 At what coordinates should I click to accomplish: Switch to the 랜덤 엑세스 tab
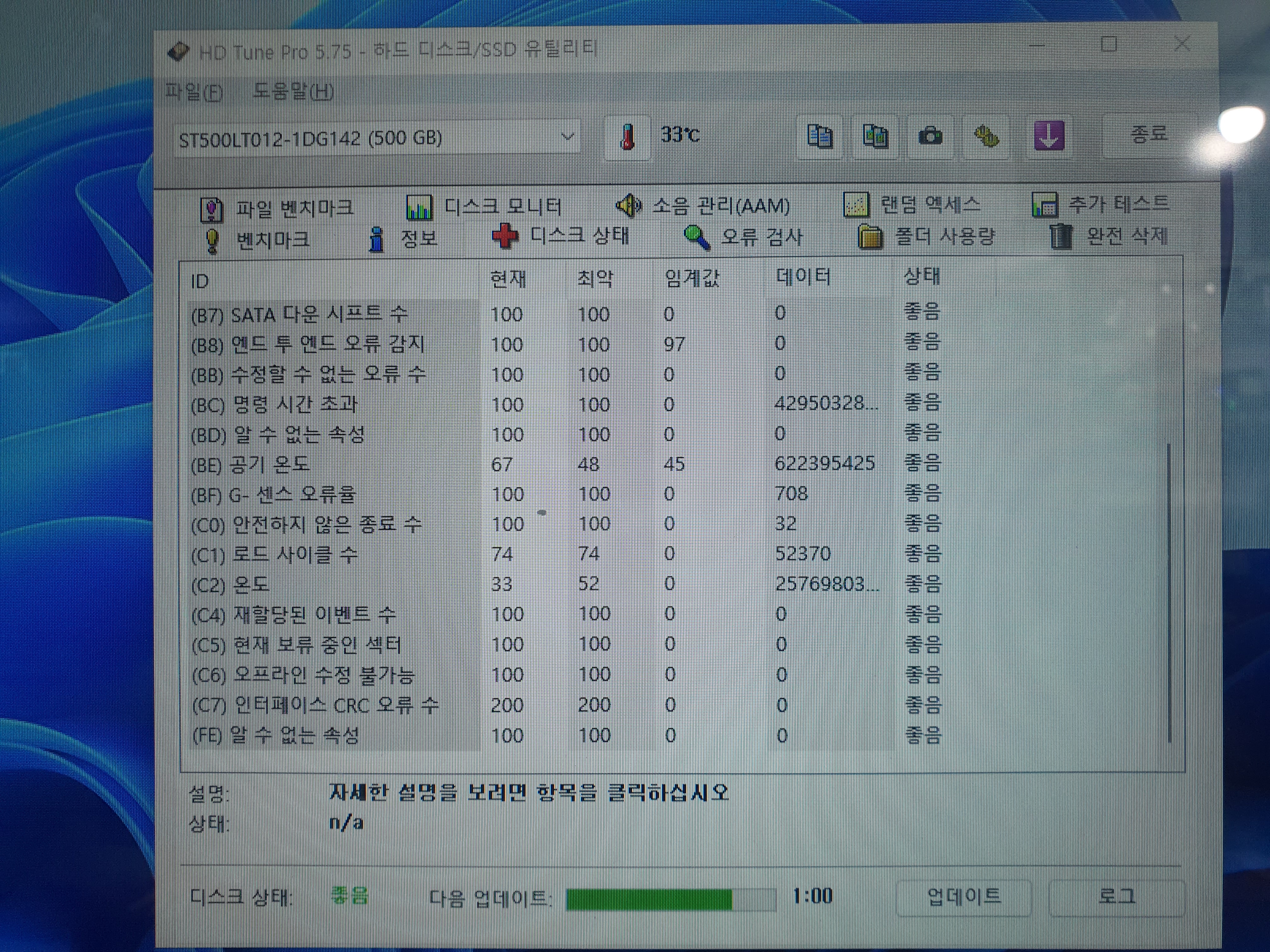(912, 204)
